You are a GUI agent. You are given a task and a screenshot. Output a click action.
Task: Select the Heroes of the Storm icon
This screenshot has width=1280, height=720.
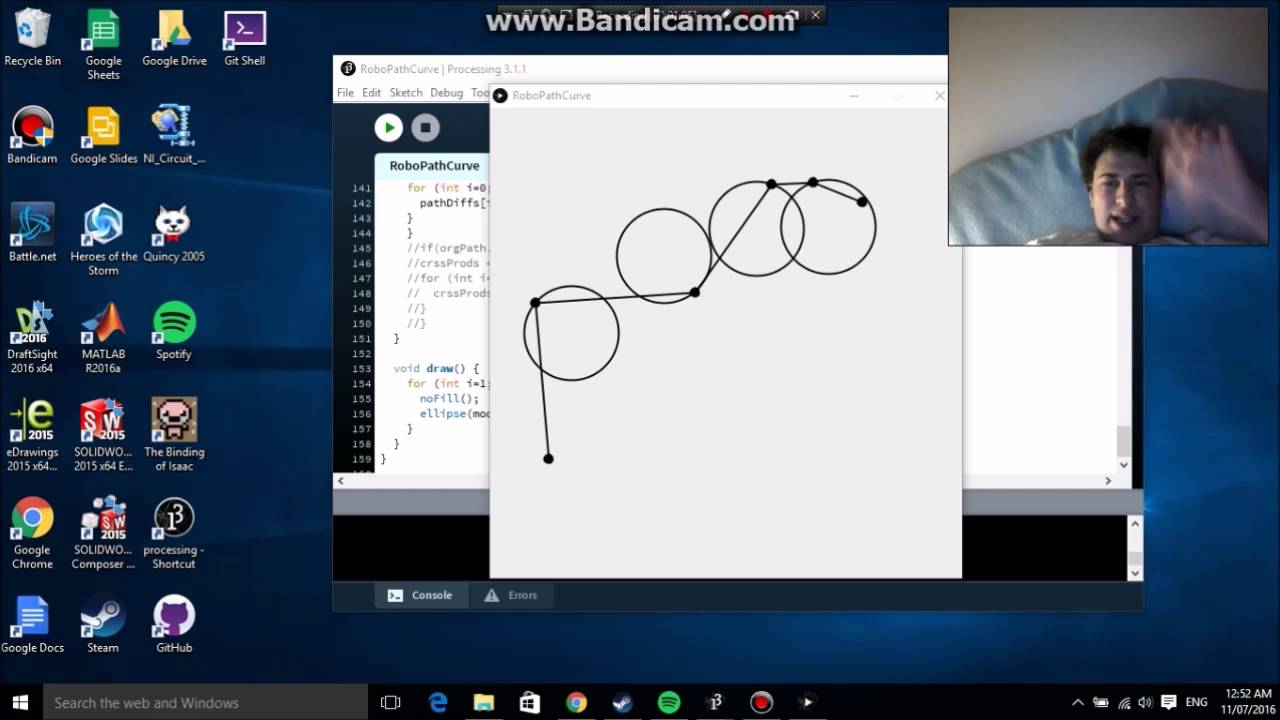[103, 241]
